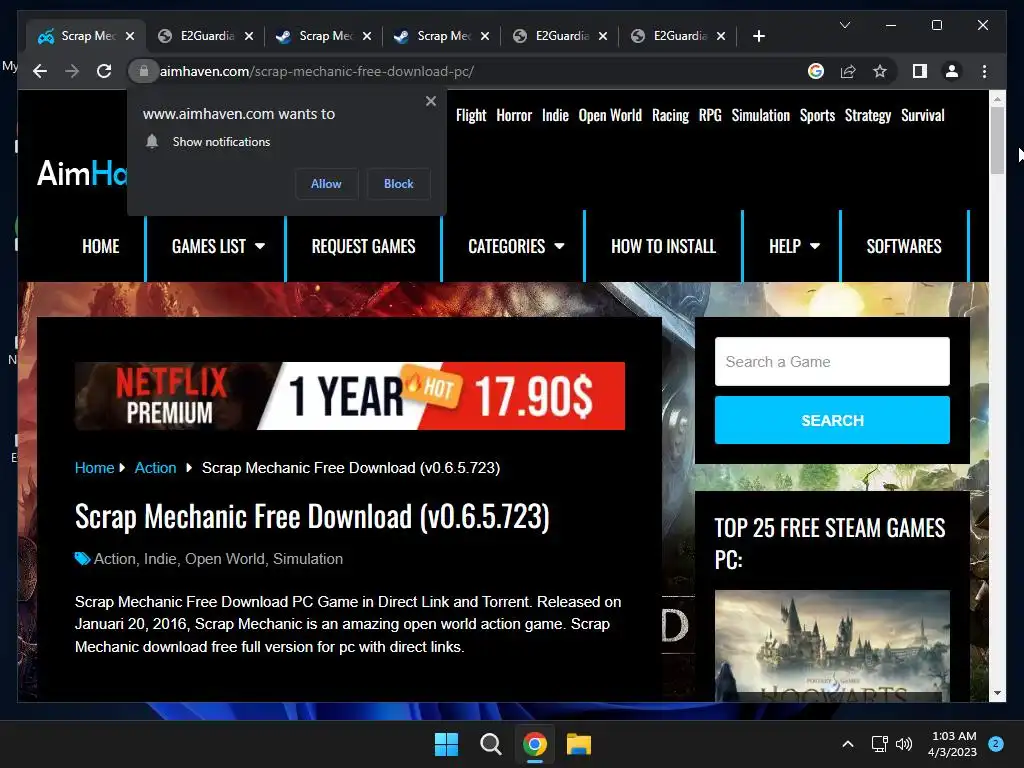This screenshot has width=1024, height=768.
Task: Share this page using the share icon
Action: (848, 71)
